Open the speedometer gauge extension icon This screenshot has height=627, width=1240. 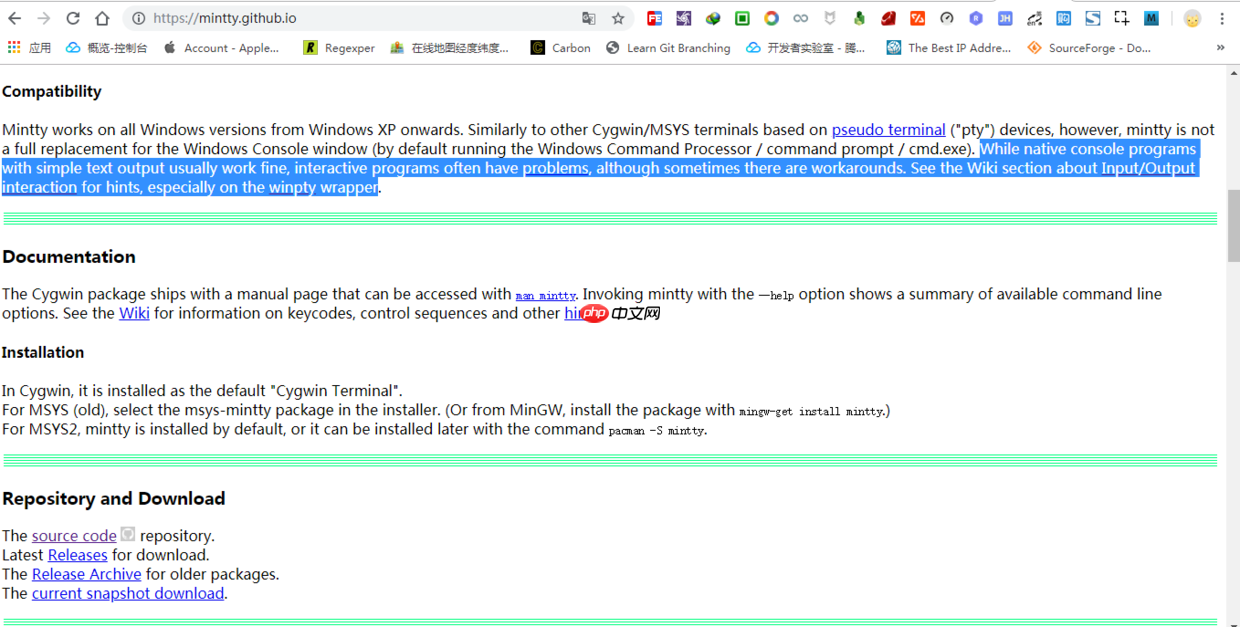click(946, 18)
